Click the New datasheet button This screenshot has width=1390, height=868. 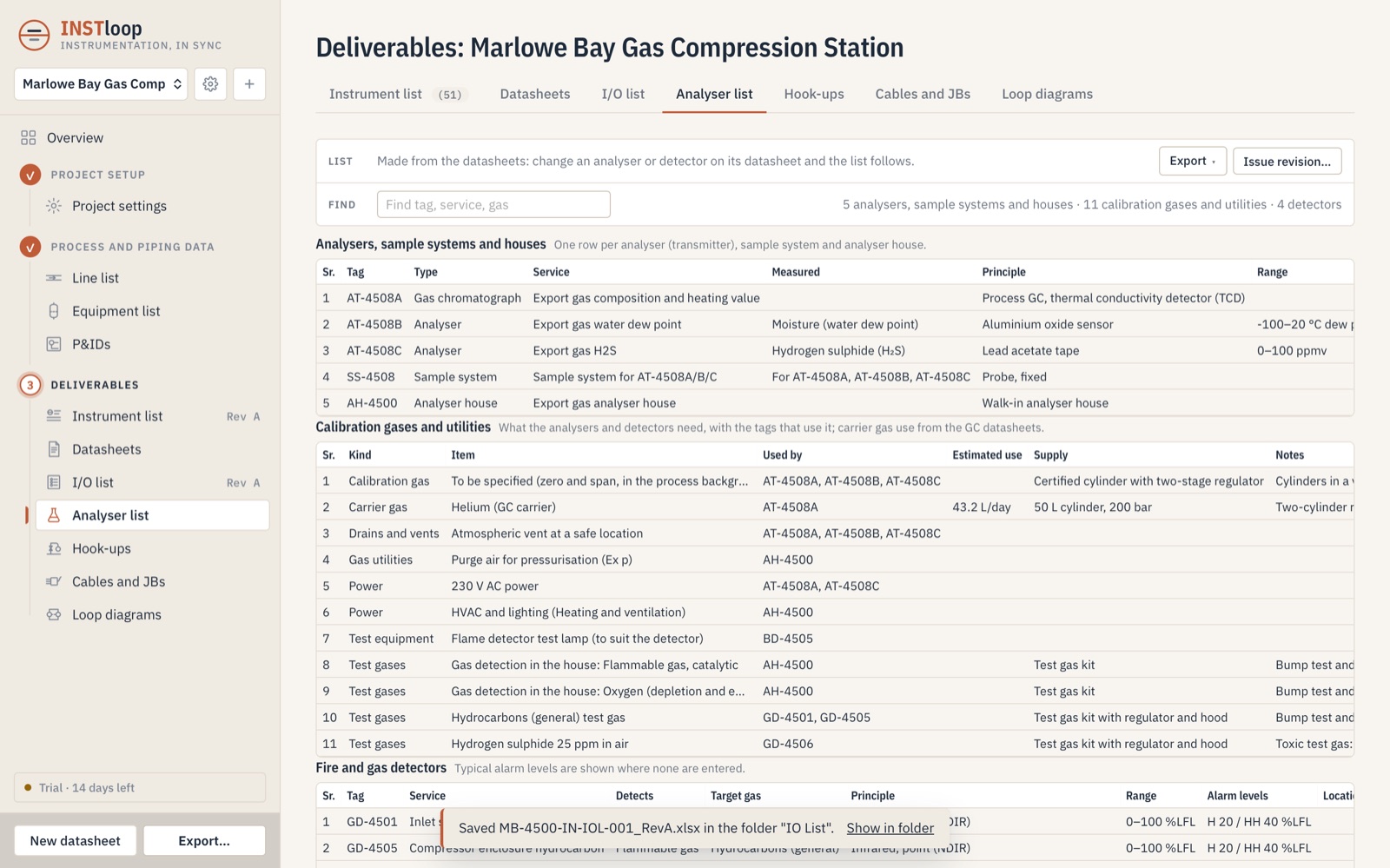click(76, 840)
